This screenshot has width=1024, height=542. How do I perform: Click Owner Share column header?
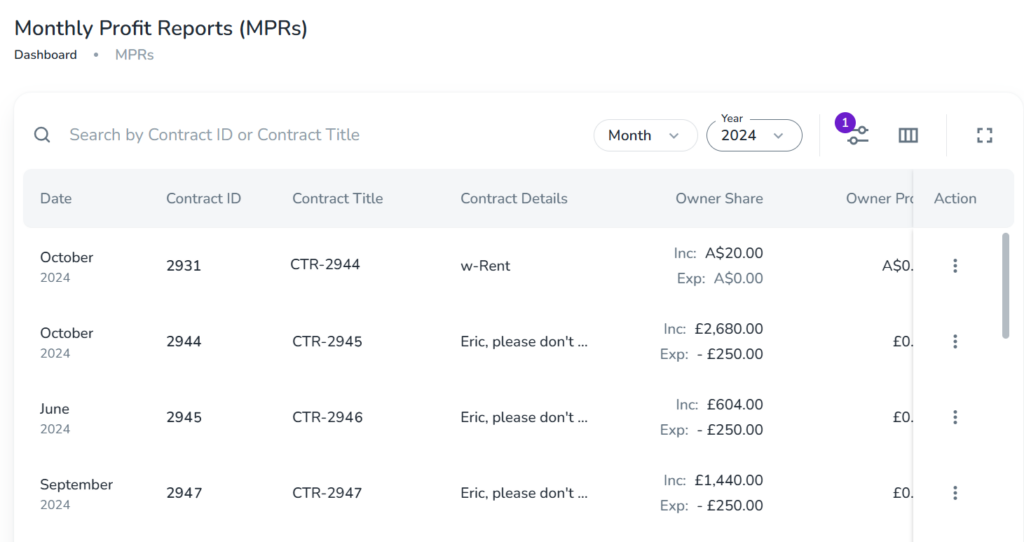(x=718, y=198)
